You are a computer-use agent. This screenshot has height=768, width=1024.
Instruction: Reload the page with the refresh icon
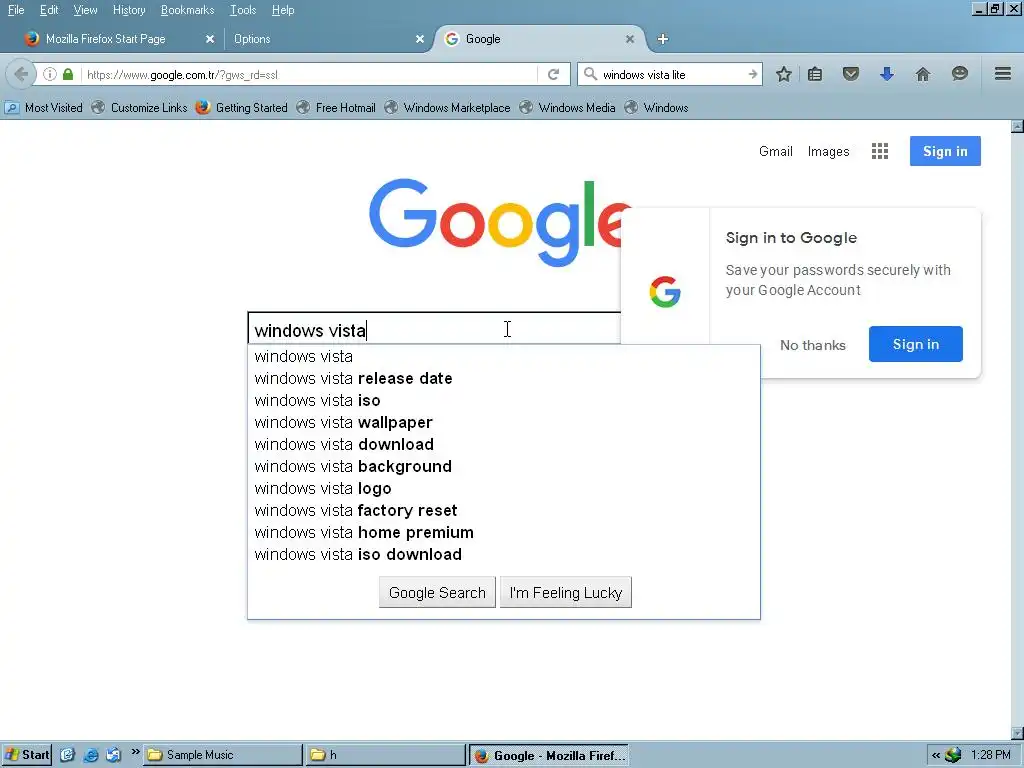[x=554, y=74]
